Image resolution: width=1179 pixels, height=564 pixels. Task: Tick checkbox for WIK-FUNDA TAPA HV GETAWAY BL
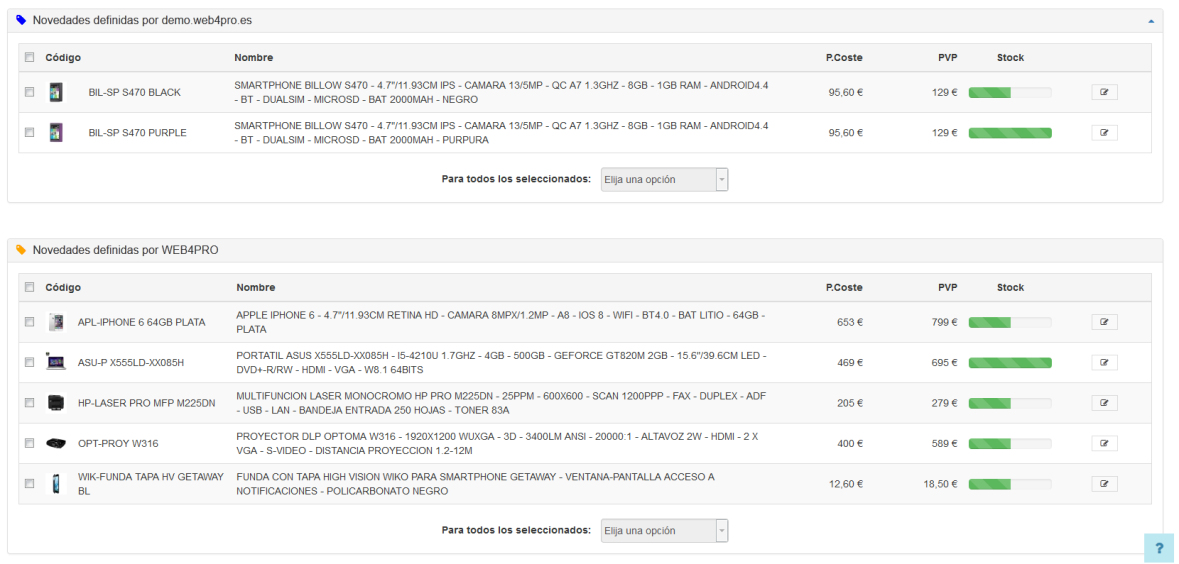click(29, 484)
